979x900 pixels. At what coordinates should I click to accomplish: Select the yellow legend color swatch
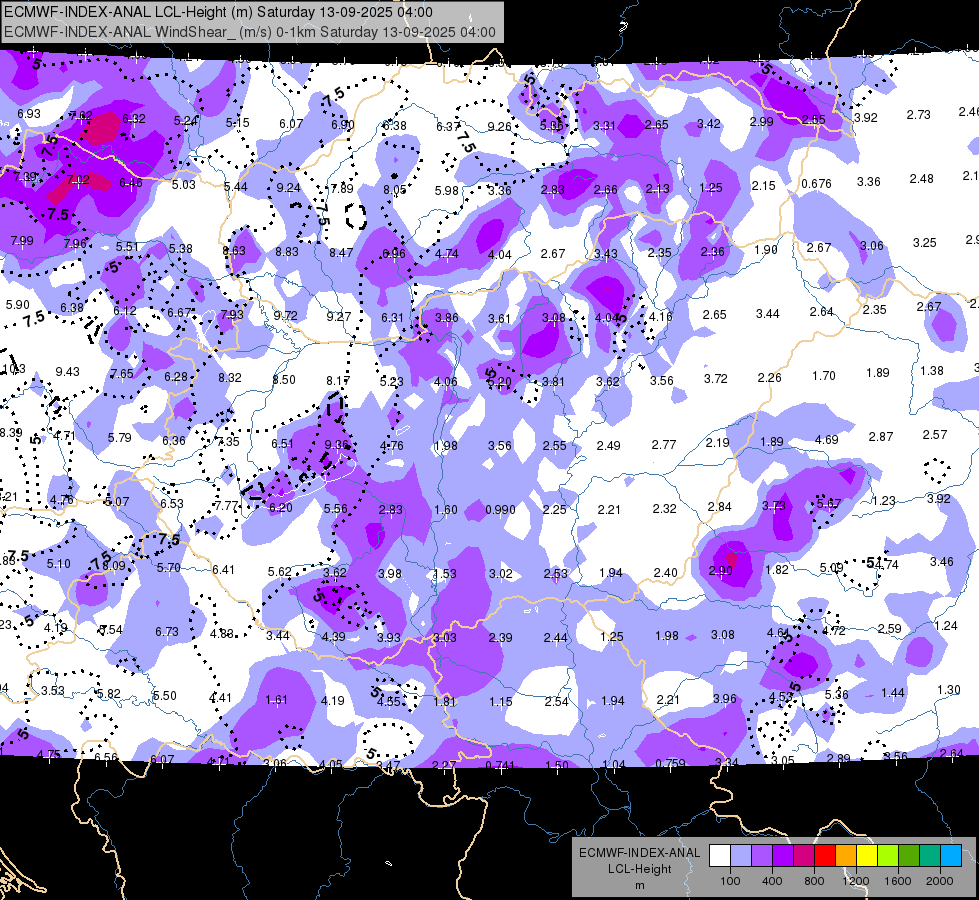(867, 855)
